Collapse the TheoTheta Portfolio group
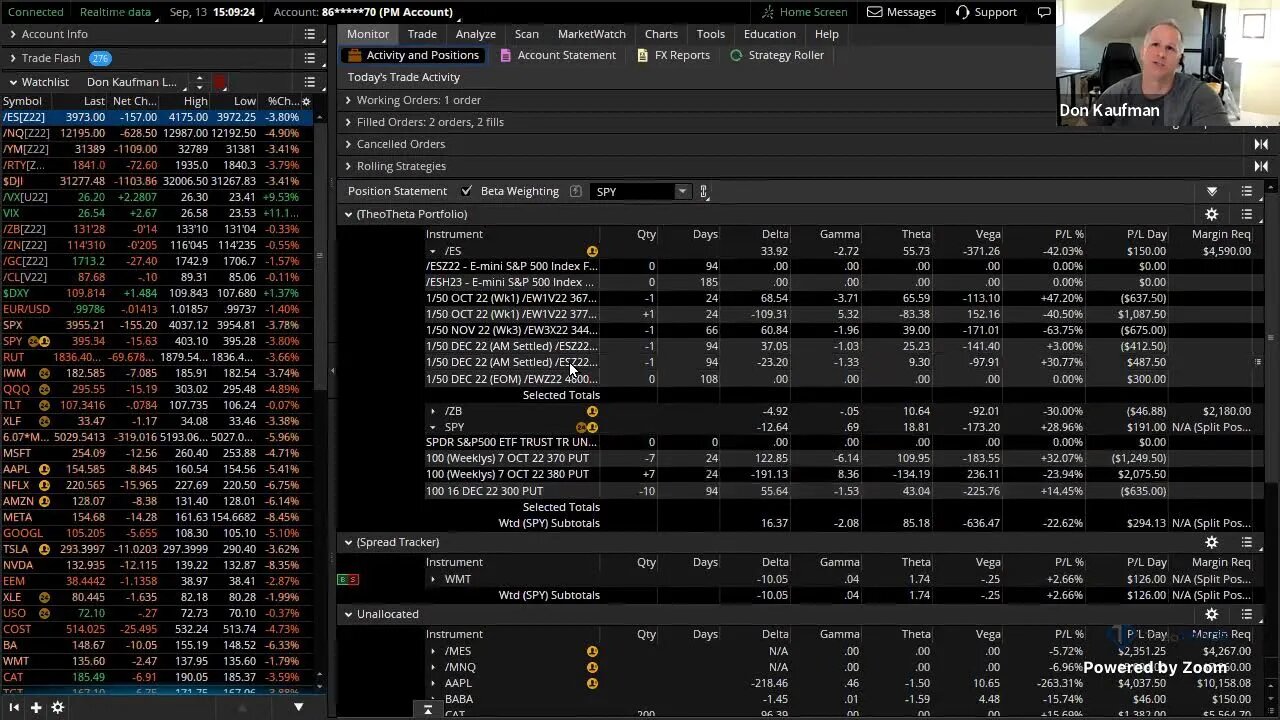The image size is (1280, 720). pos(348,214)
